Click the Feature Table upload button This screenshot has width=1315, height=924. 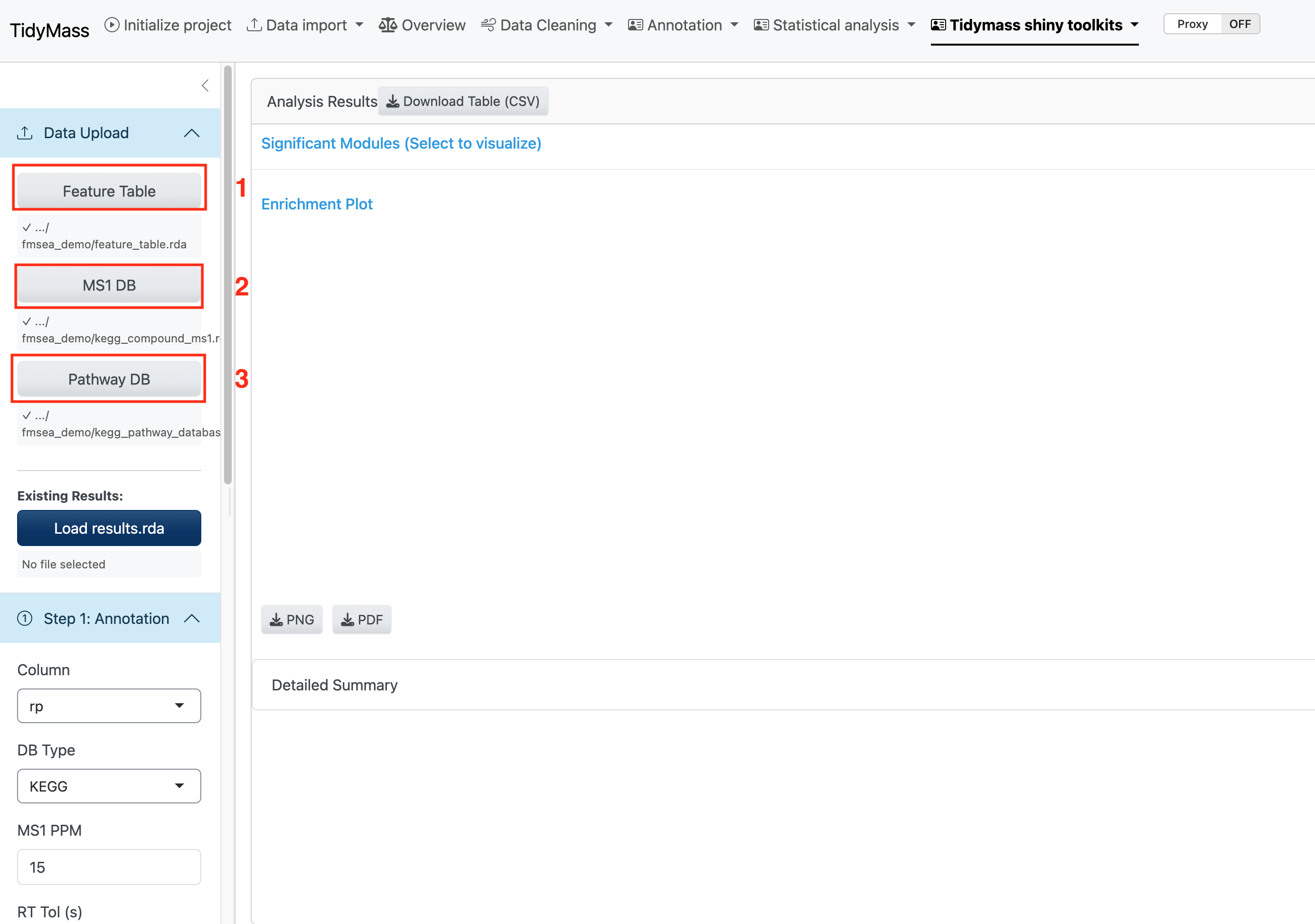pyautogui.click(x=109, y=191)
